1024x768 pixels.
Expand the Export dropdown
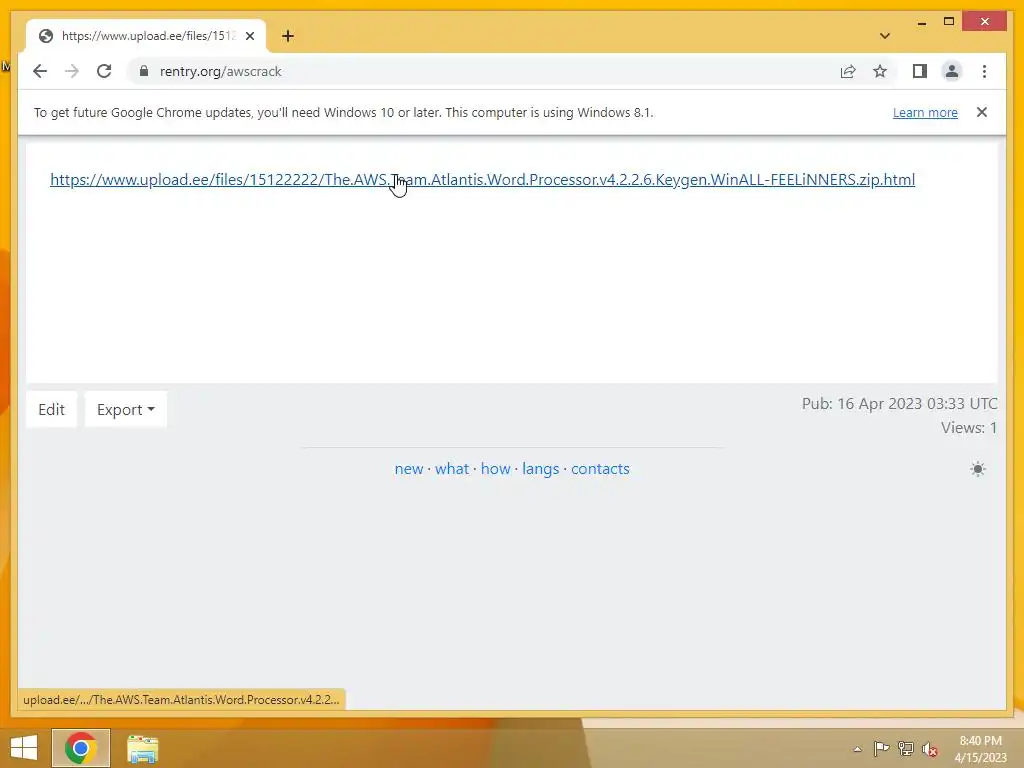125,409
